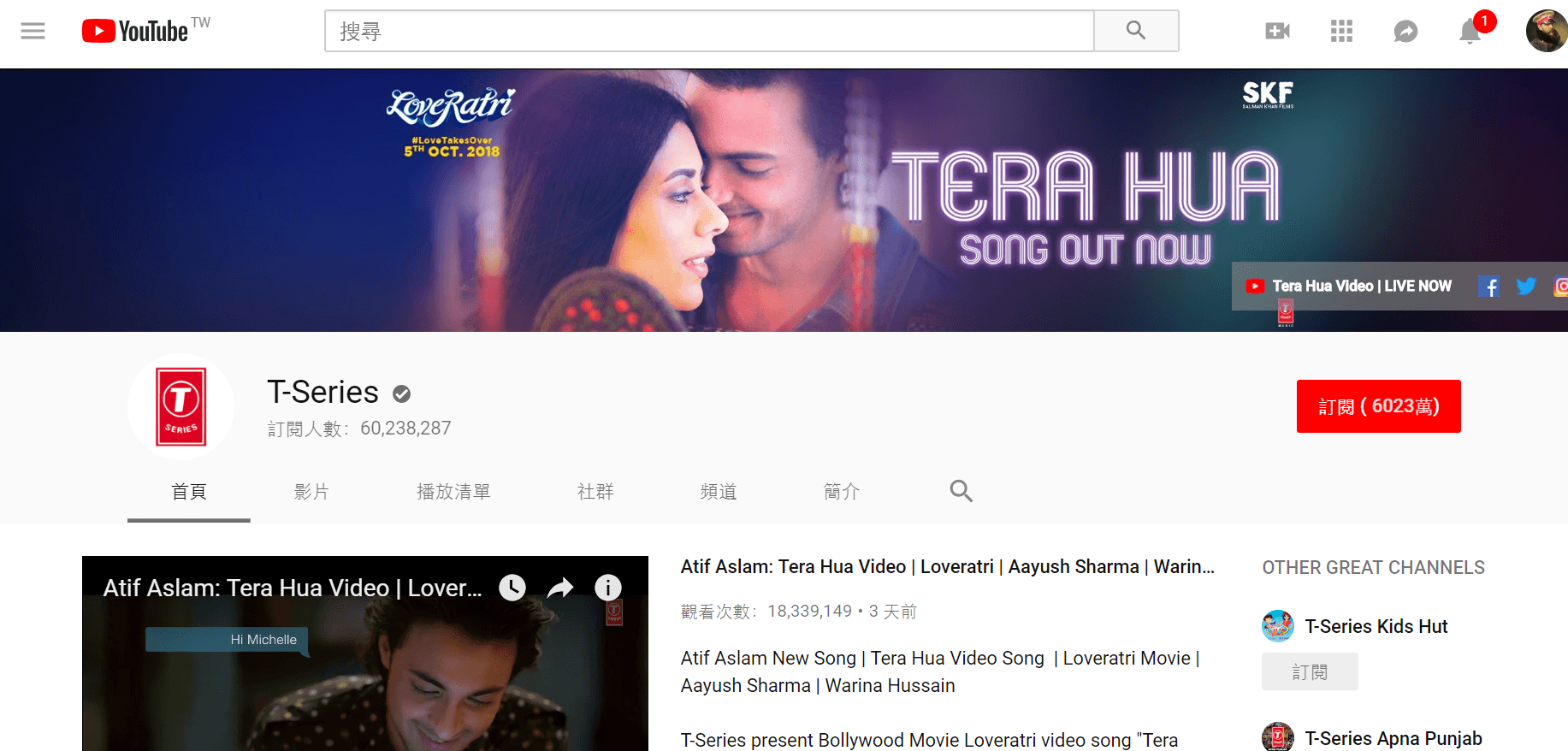The image size is (1568, 751).
Task: Click the channel search magnifier icon
Action: coord(962,491)
